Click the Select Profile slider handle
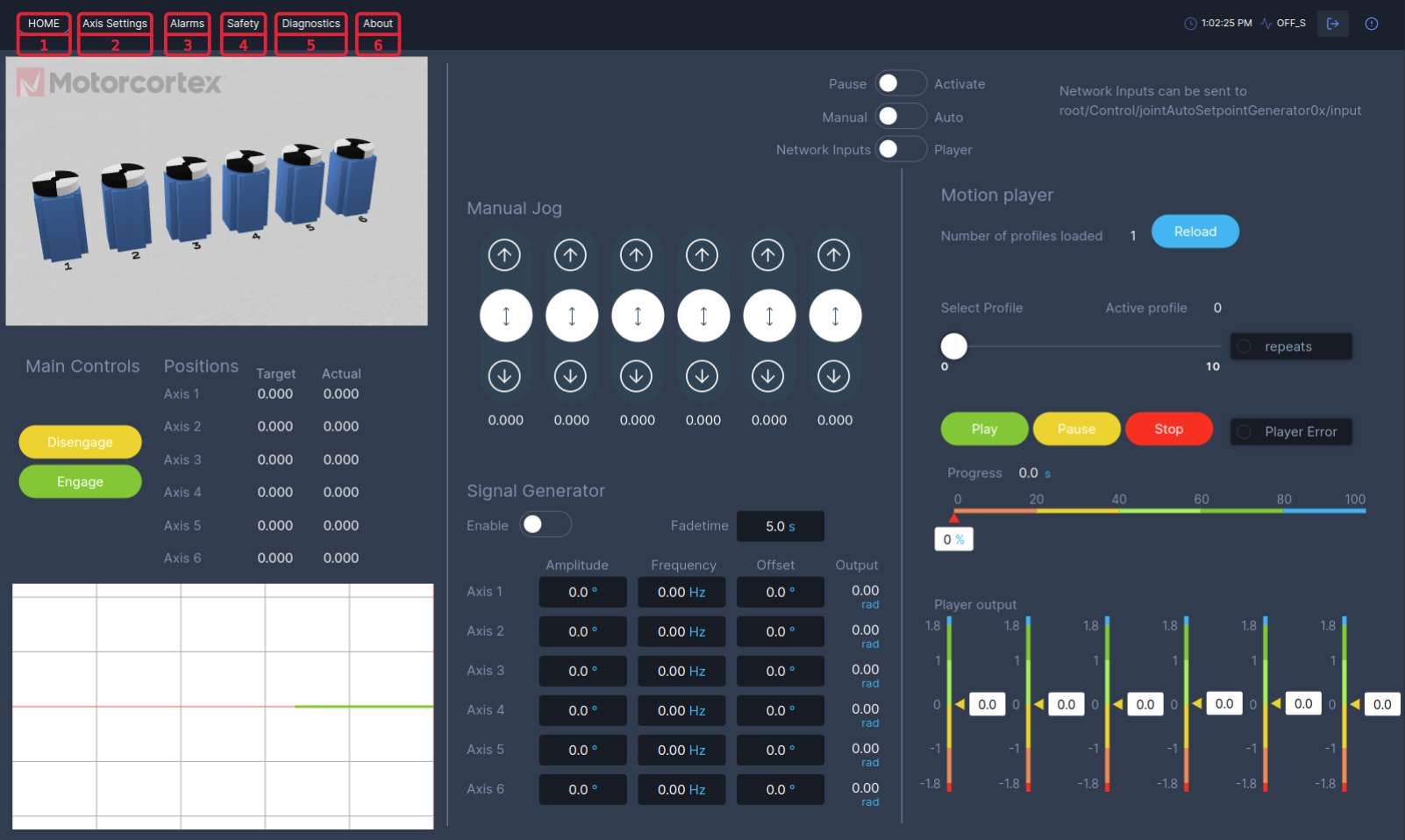Screen dimensions: 1405x840 [954, 346]
